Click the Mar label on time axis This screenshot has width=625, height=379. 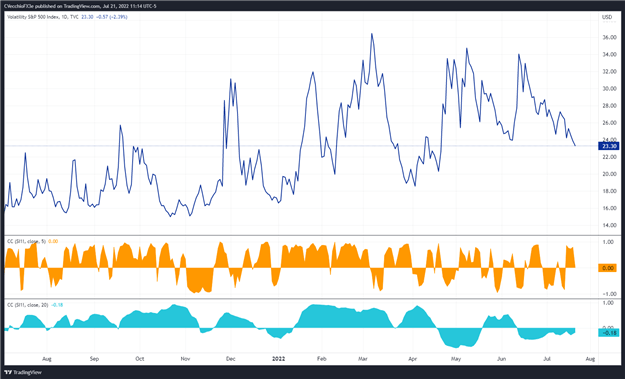point(362,359)
